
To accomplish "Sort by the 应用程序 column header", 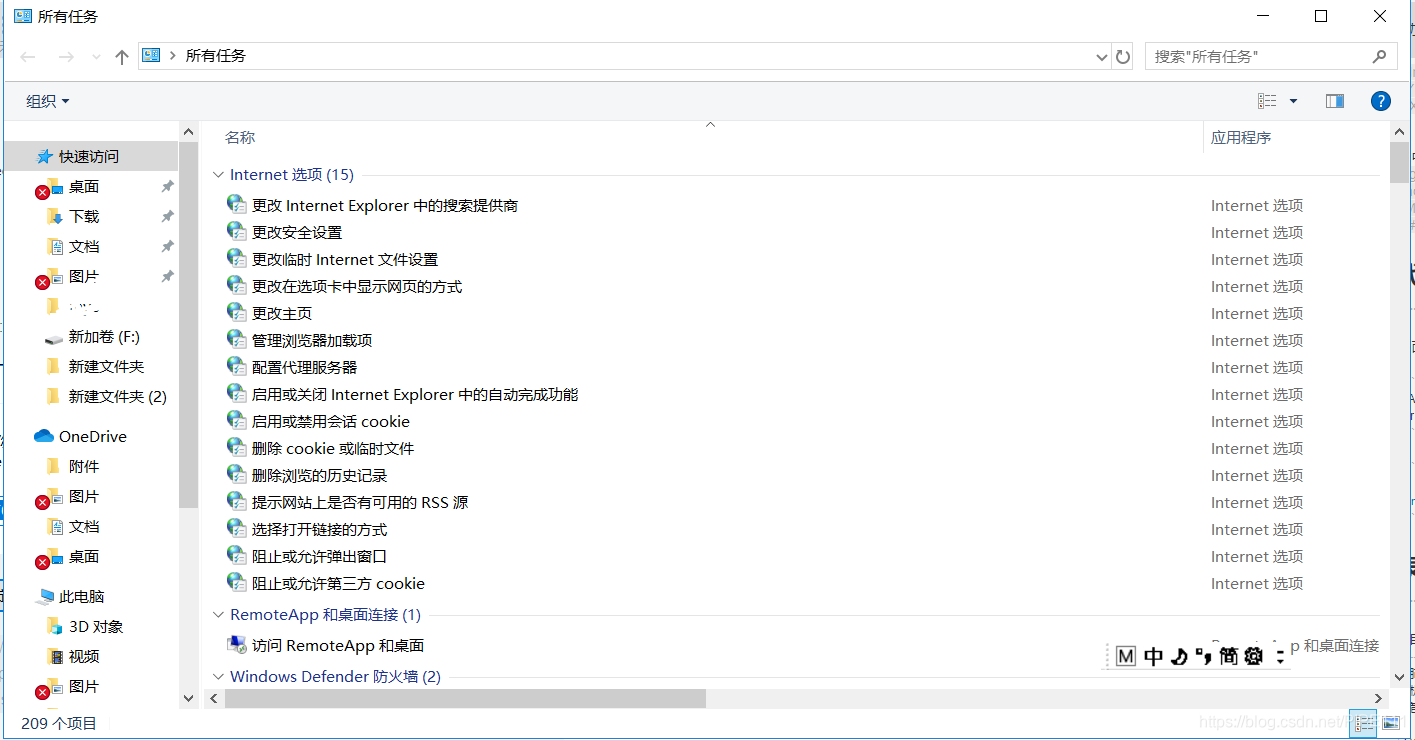I will pyautogui.click(x=1241, y=137).
